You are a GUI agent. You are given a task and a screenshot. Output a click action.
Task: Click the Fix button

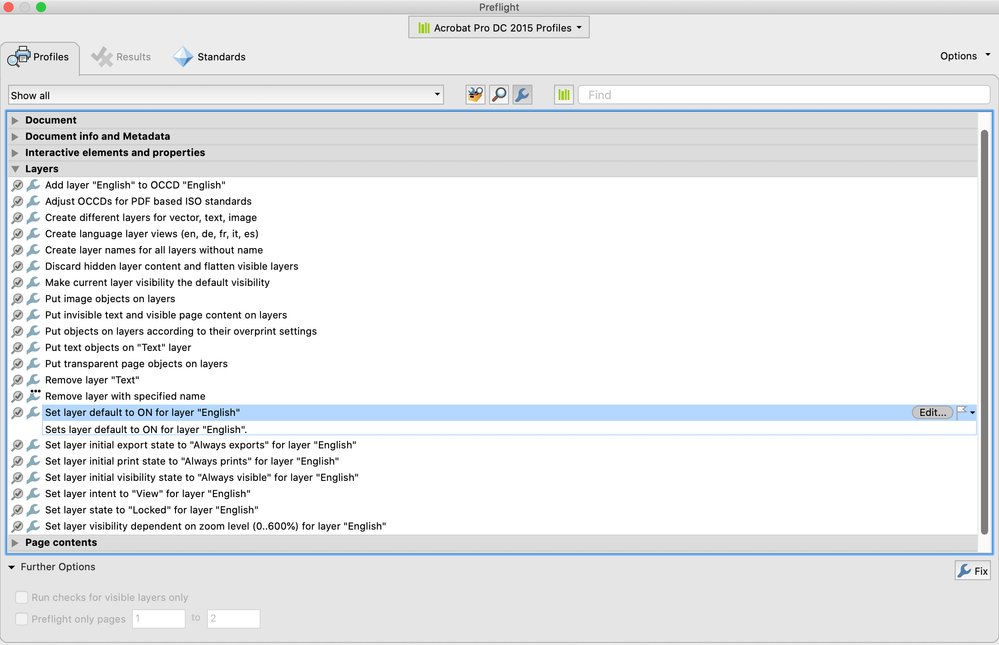973,570
